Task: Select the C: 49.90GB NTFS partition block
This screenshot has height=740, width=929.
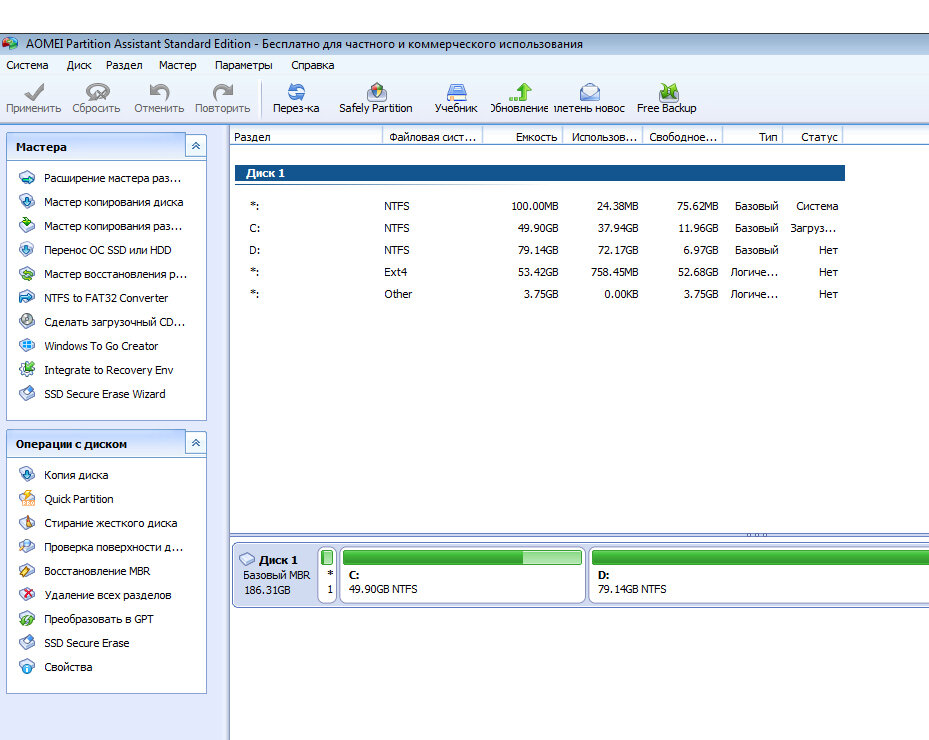Action: tap(462, 575)
